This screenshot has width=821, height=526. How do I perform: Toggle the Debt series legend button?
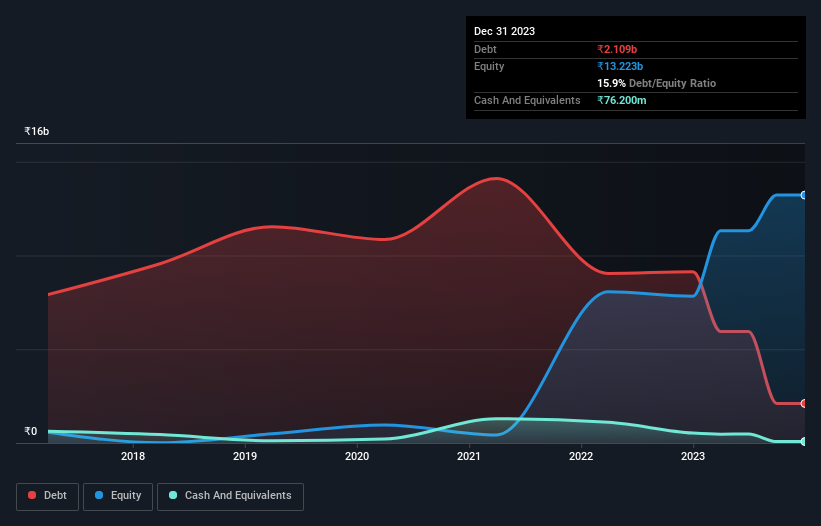(x=48, y=496)
